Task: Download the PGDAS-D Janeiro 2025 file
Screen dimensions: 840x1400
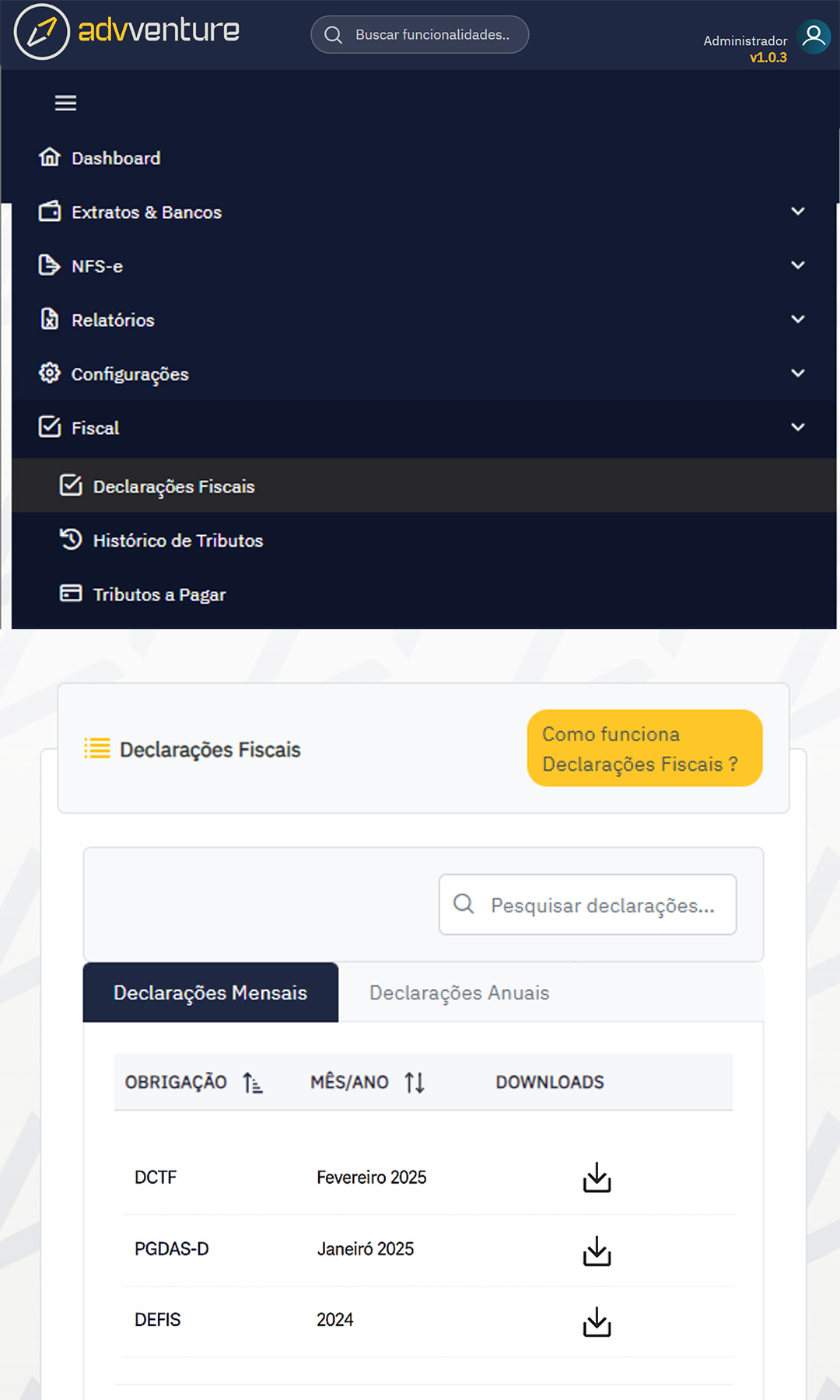Action: point(597,1251)
